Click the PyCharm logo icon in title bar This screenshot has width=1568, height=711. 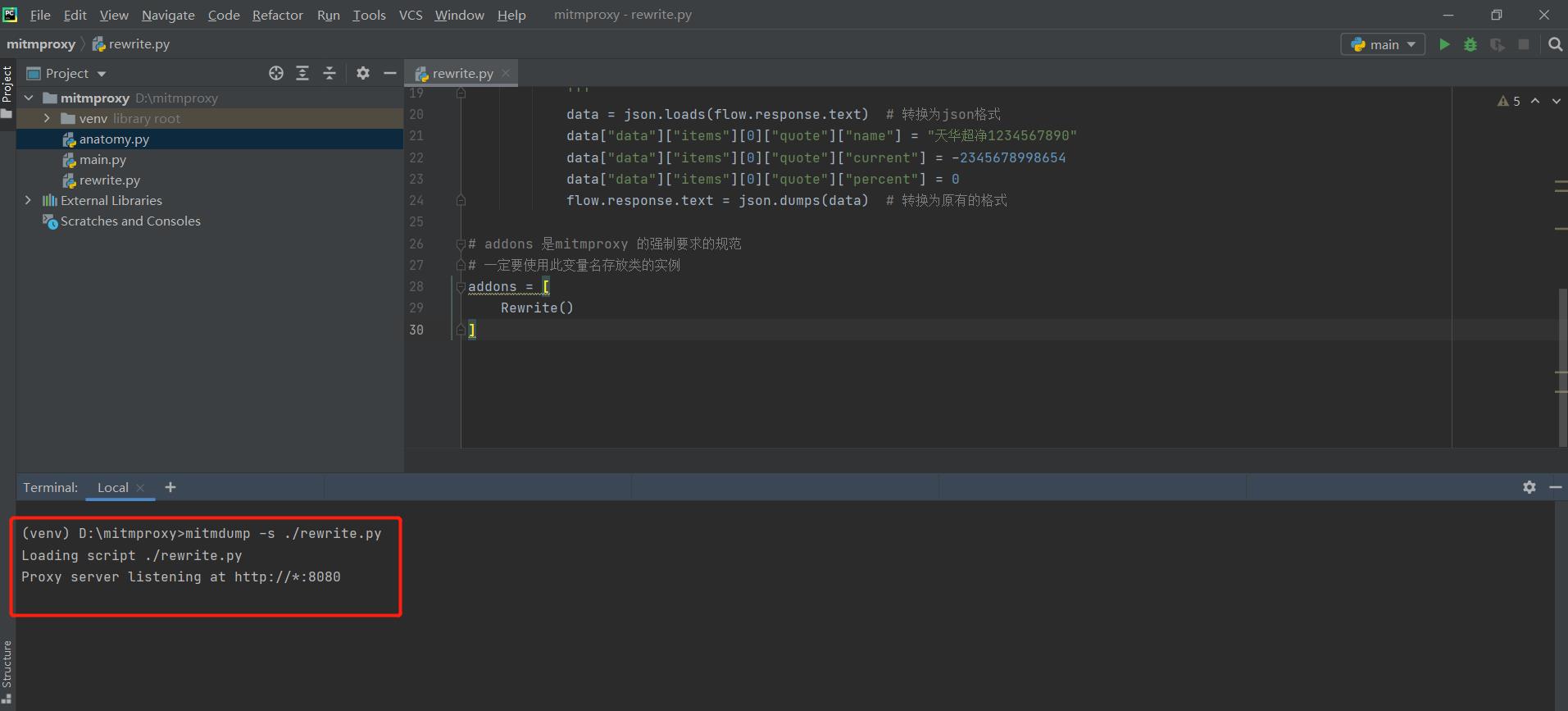(10, 14)
